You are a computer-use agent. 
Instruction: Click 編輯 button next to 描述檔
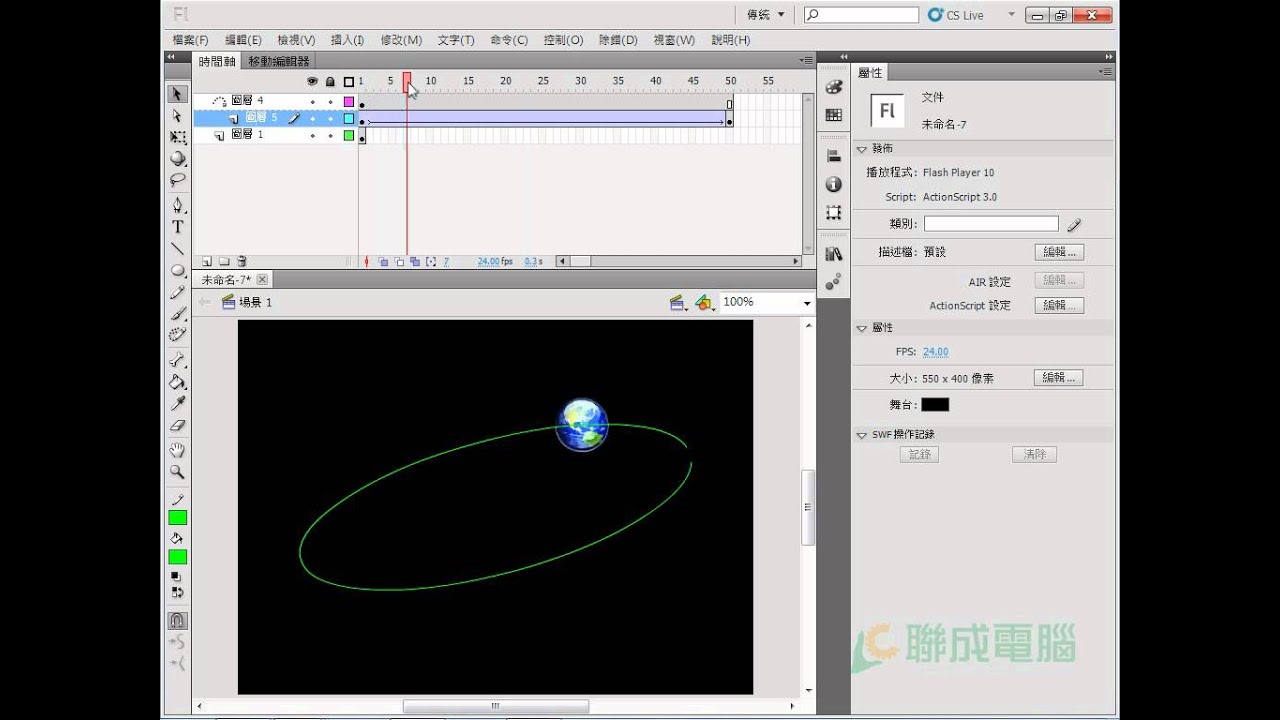click(x=1059, y=252)
